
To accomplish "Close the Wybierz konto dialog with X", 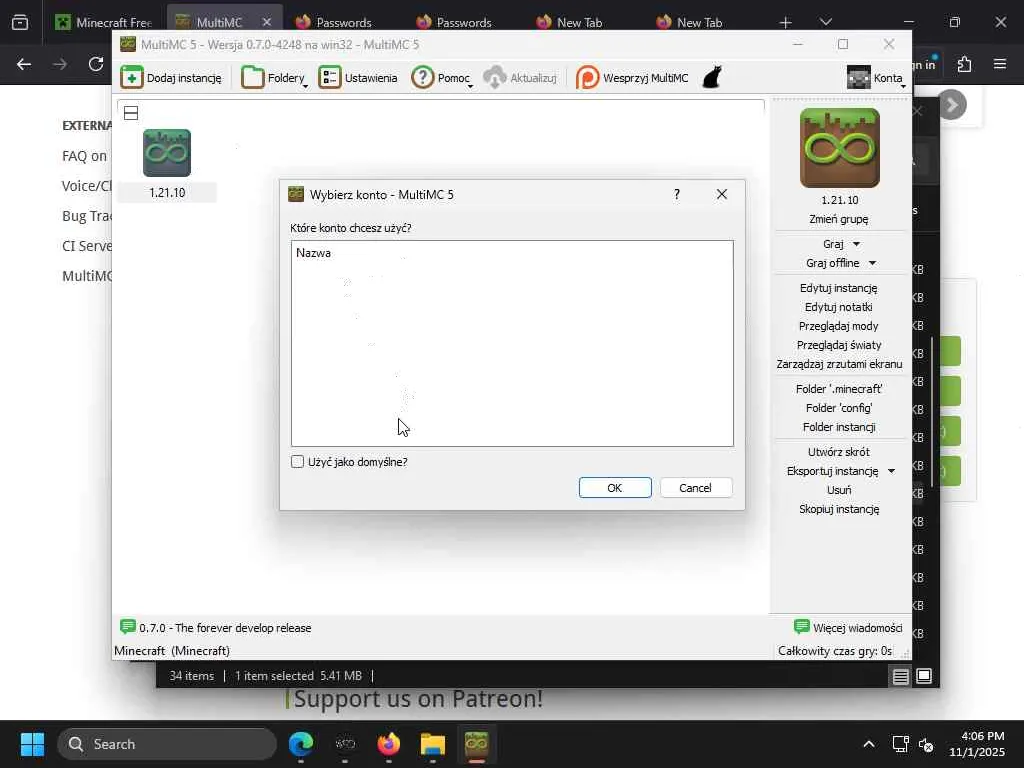I will pos(721,194).
